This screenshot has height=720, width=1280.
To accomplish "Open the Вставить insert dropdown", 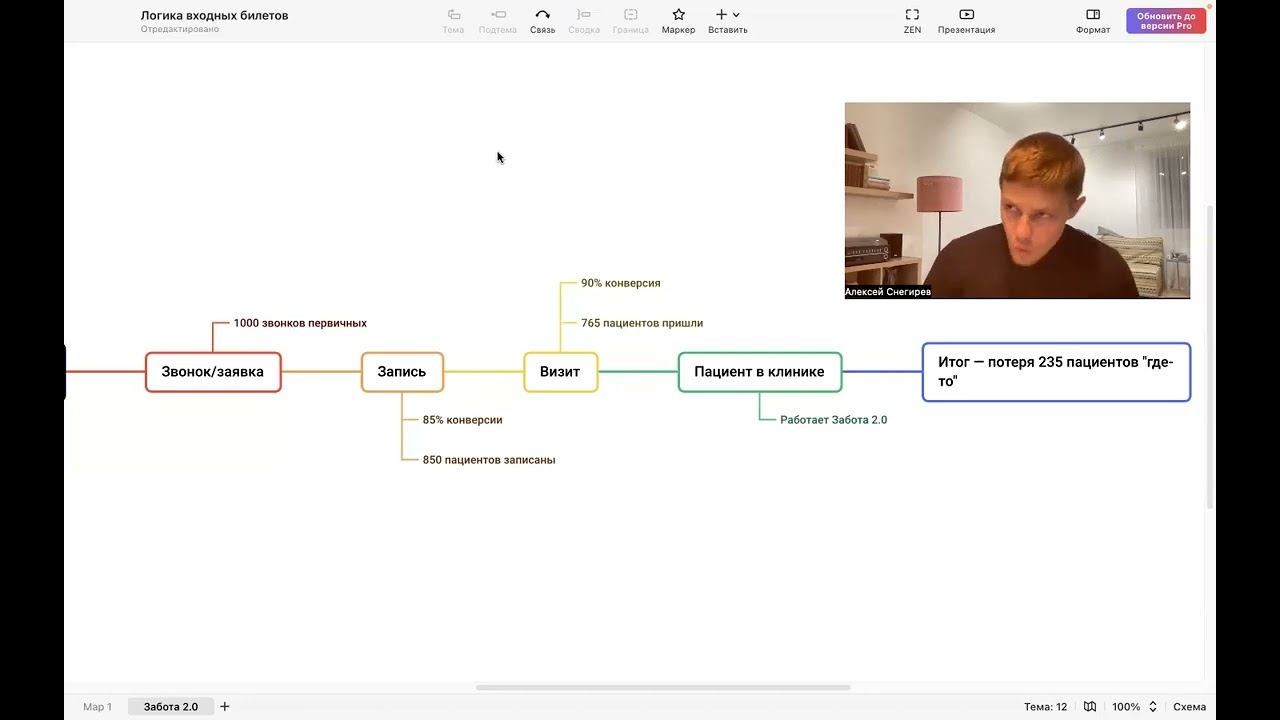I will pos(728,20).
